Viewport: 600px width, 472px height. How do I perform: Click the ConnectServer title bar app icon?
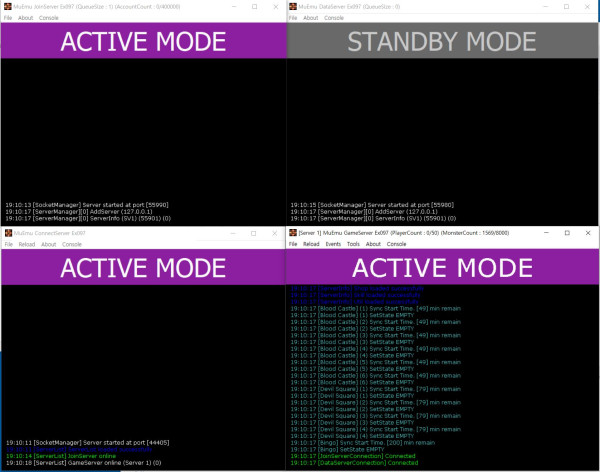(8, 233)
